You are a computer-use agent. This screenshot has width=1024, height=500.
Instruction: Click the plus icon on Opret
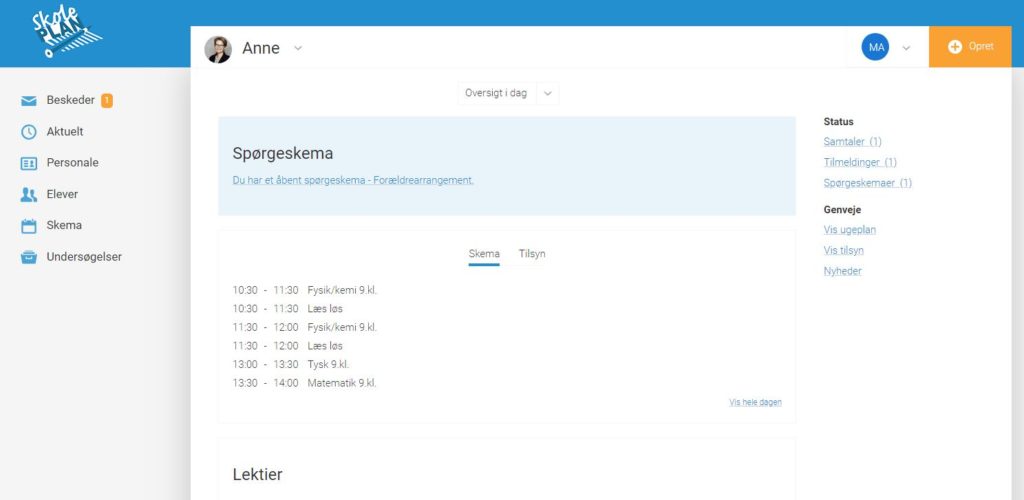point(955,47)
